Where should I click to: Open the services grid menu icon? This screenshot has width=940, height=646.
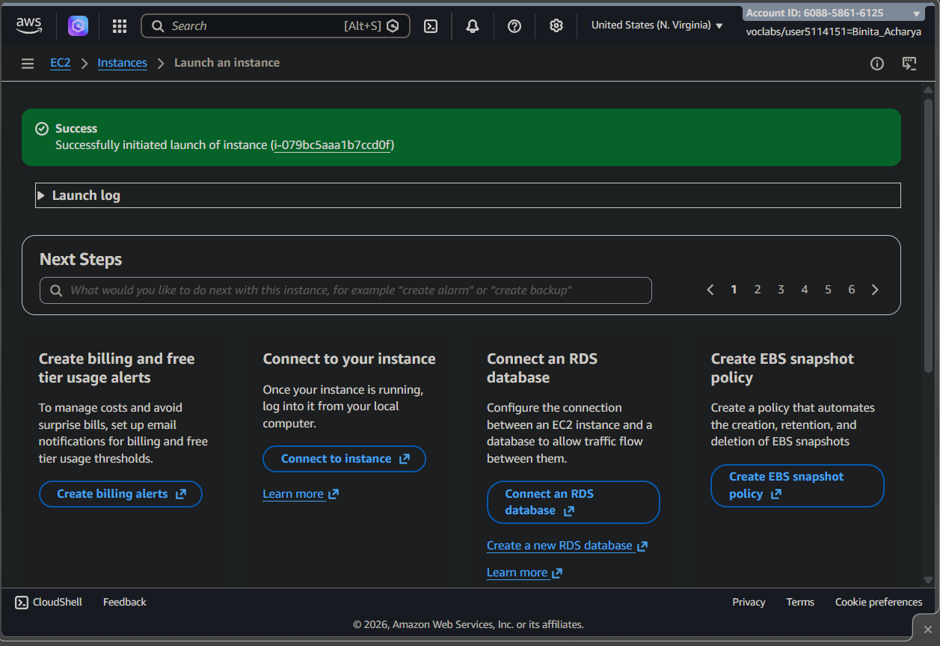(119, 26)
